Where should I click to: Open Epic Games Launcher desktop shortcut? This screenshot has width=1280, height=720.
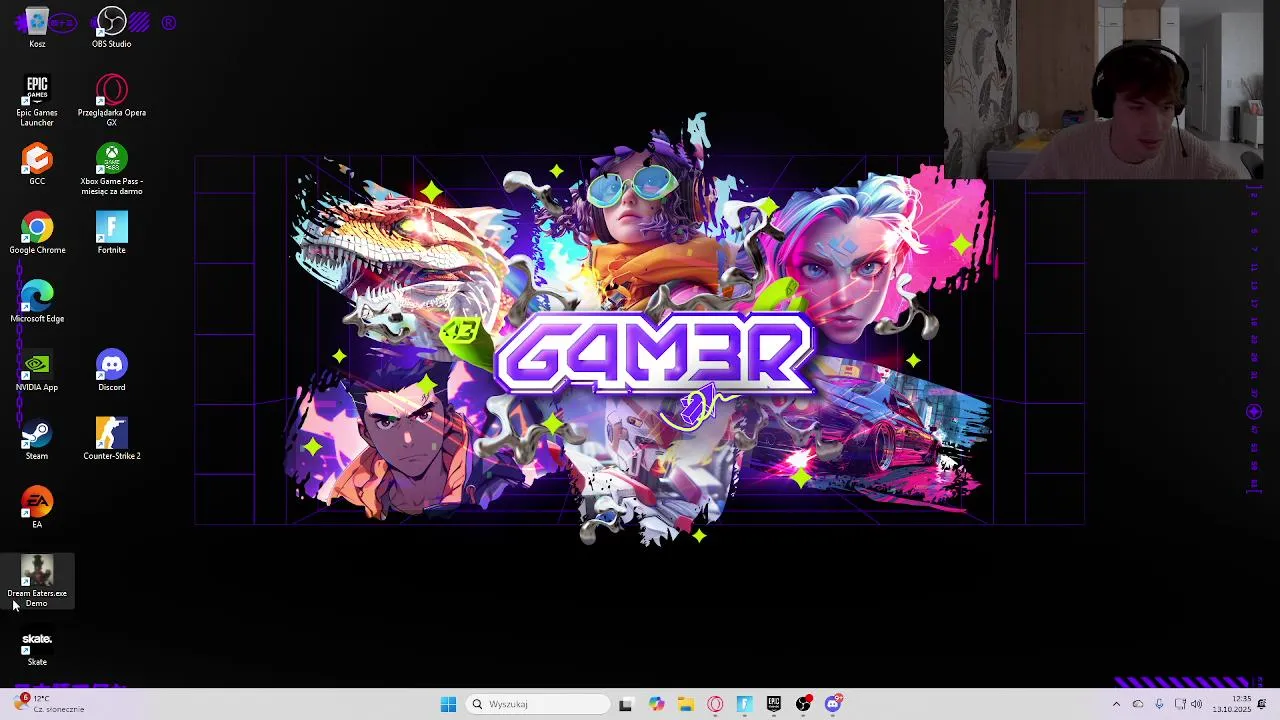pos(37,101)
